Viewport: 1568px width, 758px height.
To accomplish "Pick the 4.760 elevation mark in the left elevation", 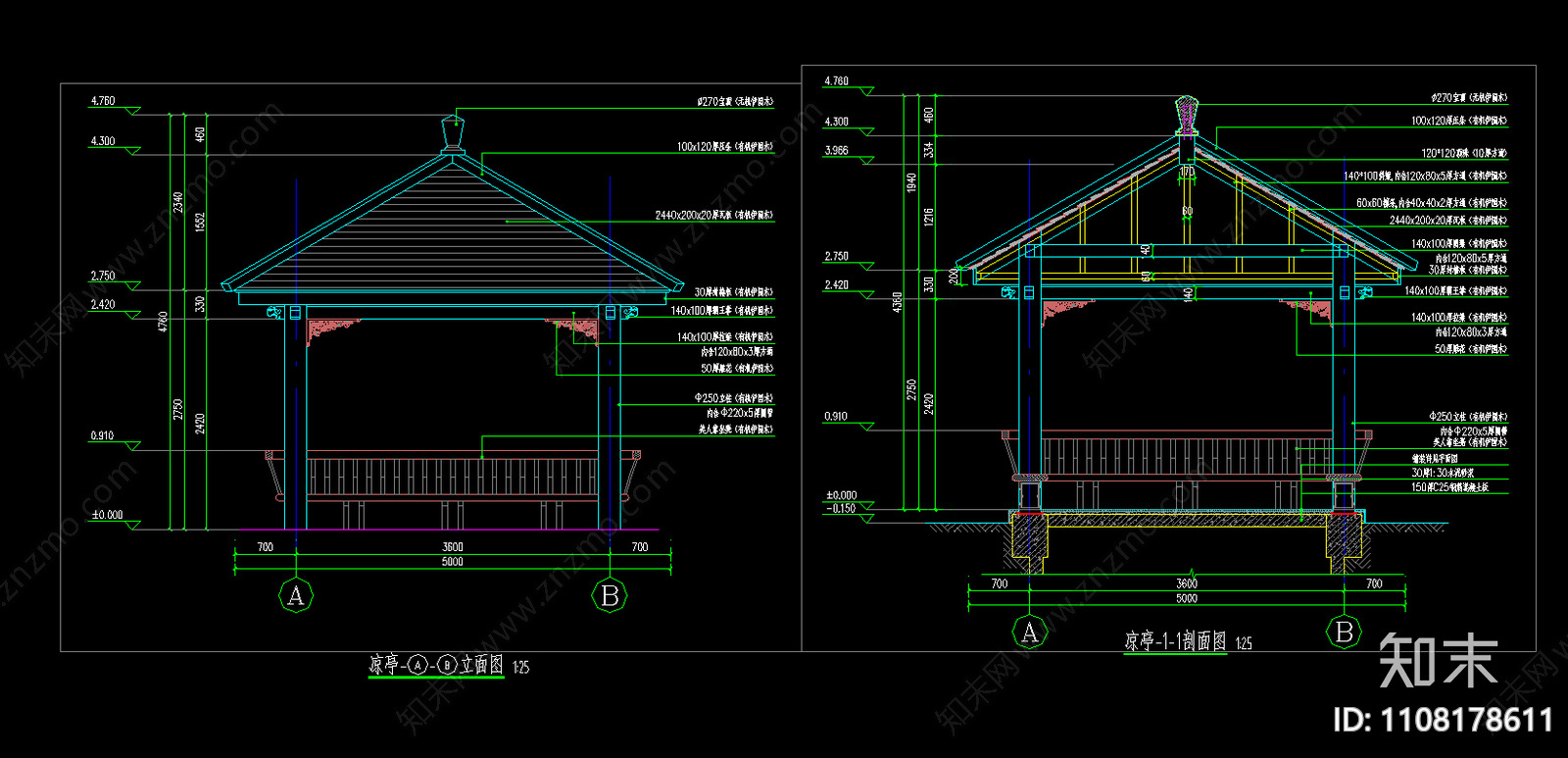I will tap(103, 101).
